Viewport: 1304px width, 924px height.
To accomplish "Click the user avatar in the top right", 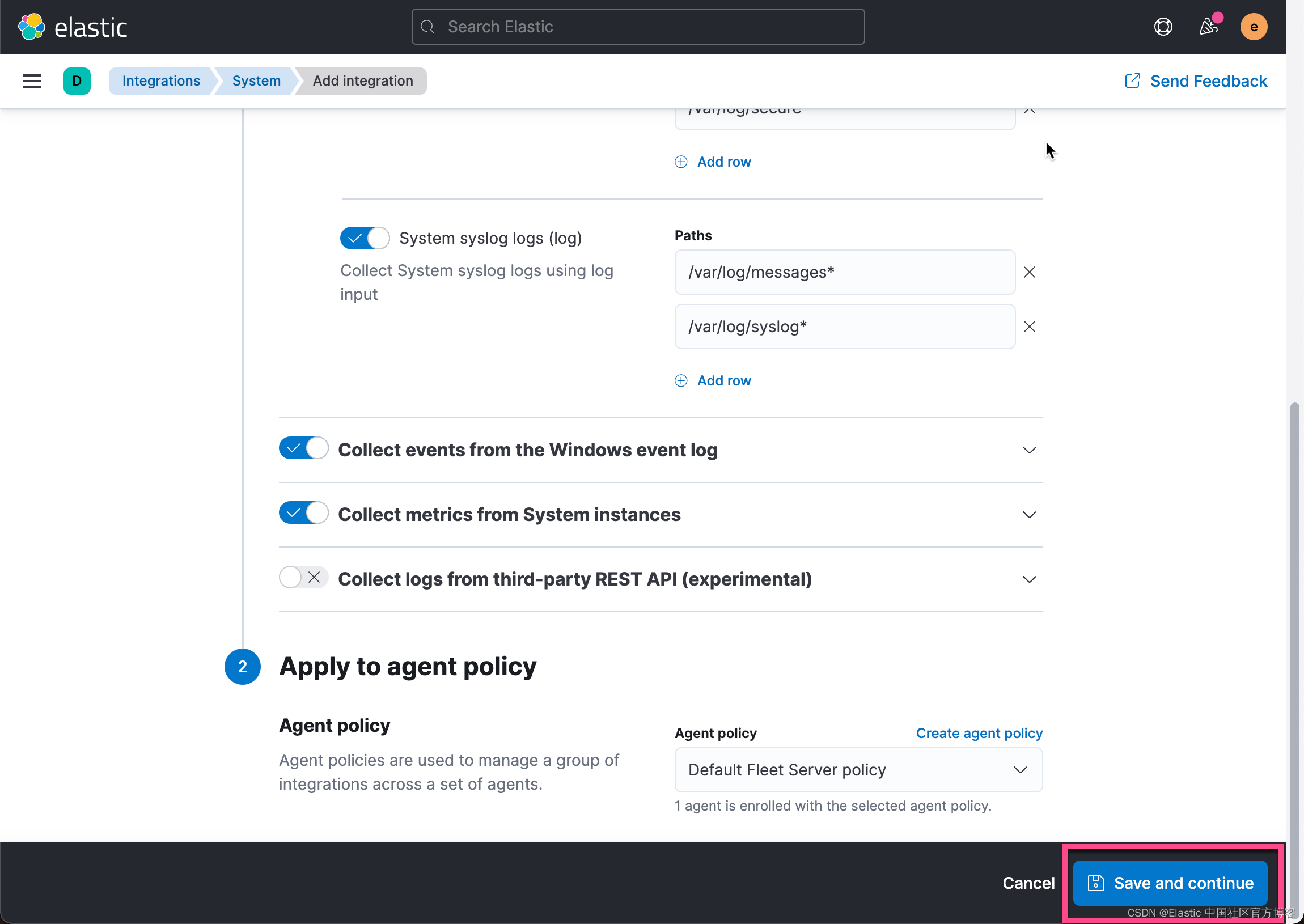I will coord(1254,26).
